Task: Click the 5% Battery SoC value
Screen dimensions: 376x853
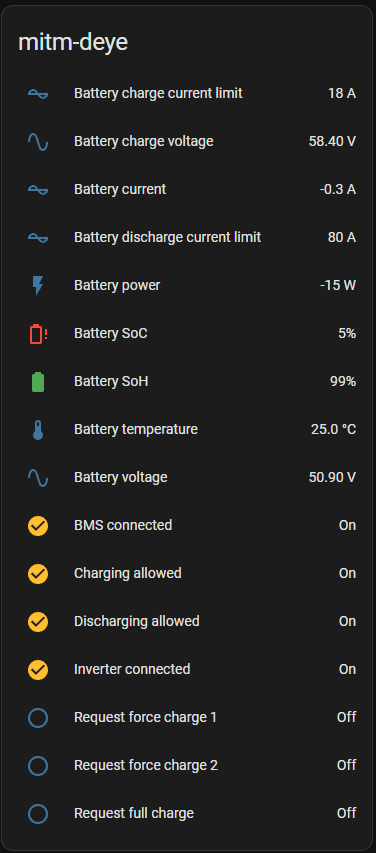Action: pyautogui.click(x=347, y=333)
